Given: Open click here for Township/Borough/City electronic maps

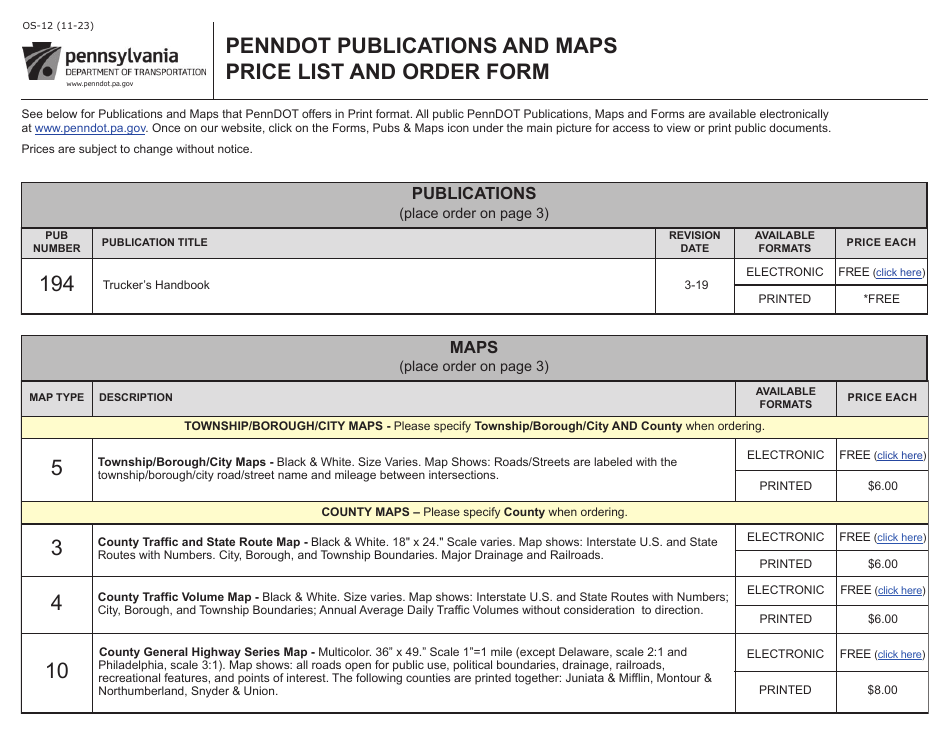Looking at the screenshot, I should (x=898, y=455).
